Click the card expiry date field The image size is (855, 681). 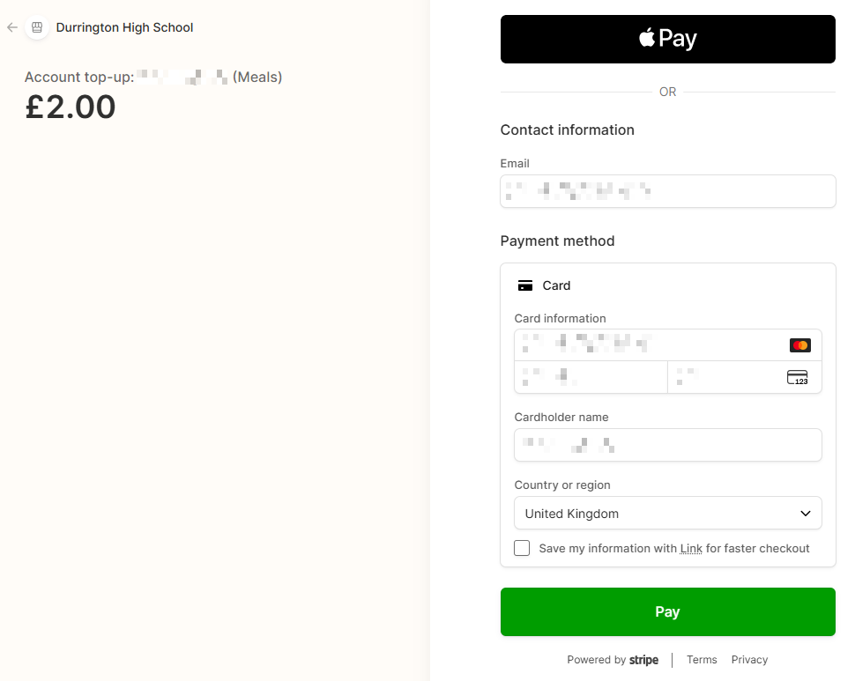pyautogui.click(x=591, y=377)
